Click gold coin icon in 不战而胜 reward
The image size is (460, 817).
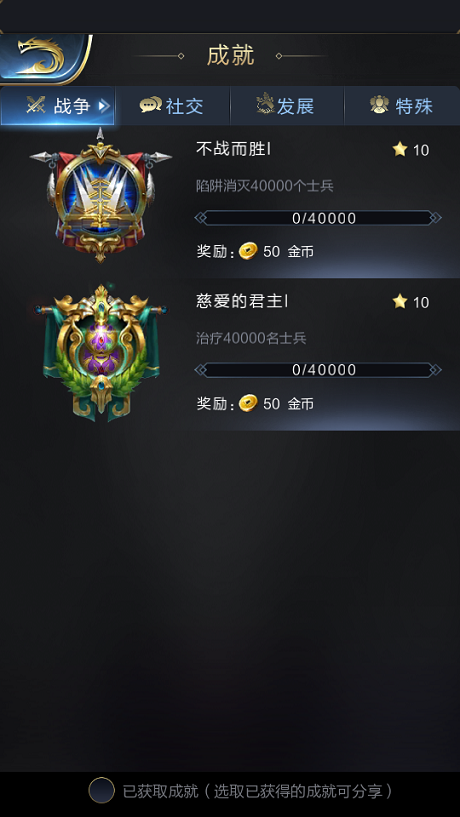[248, 252]
